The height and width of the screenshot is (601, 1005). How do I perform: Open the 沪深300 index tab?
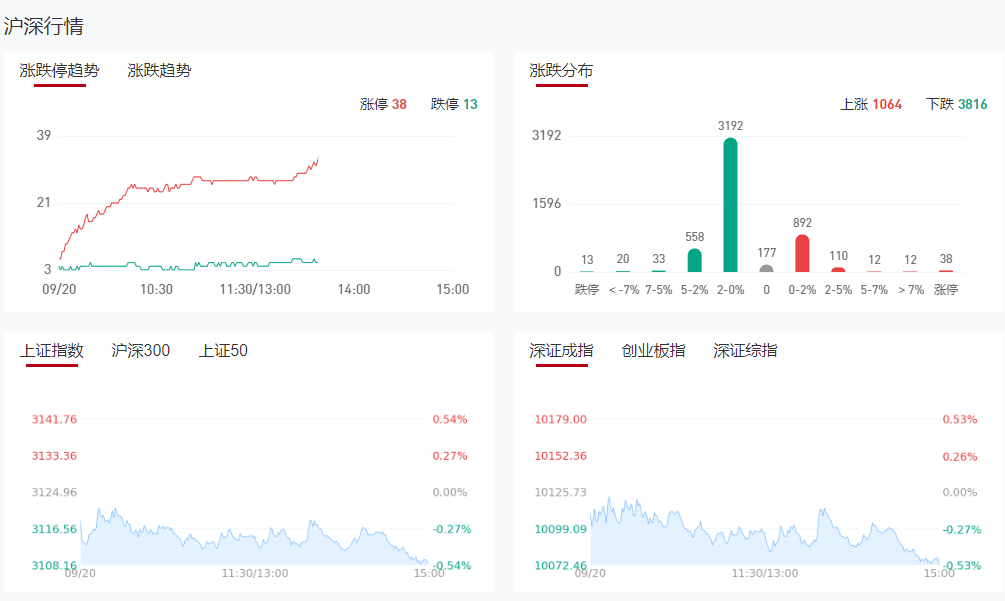[x=140, y=351]
